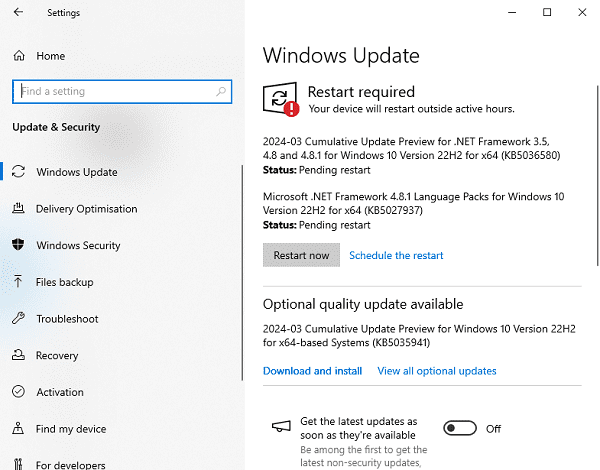The image size is (600, 470).
Task: Click the Restart required heading
Action: [x=361, y=92]
